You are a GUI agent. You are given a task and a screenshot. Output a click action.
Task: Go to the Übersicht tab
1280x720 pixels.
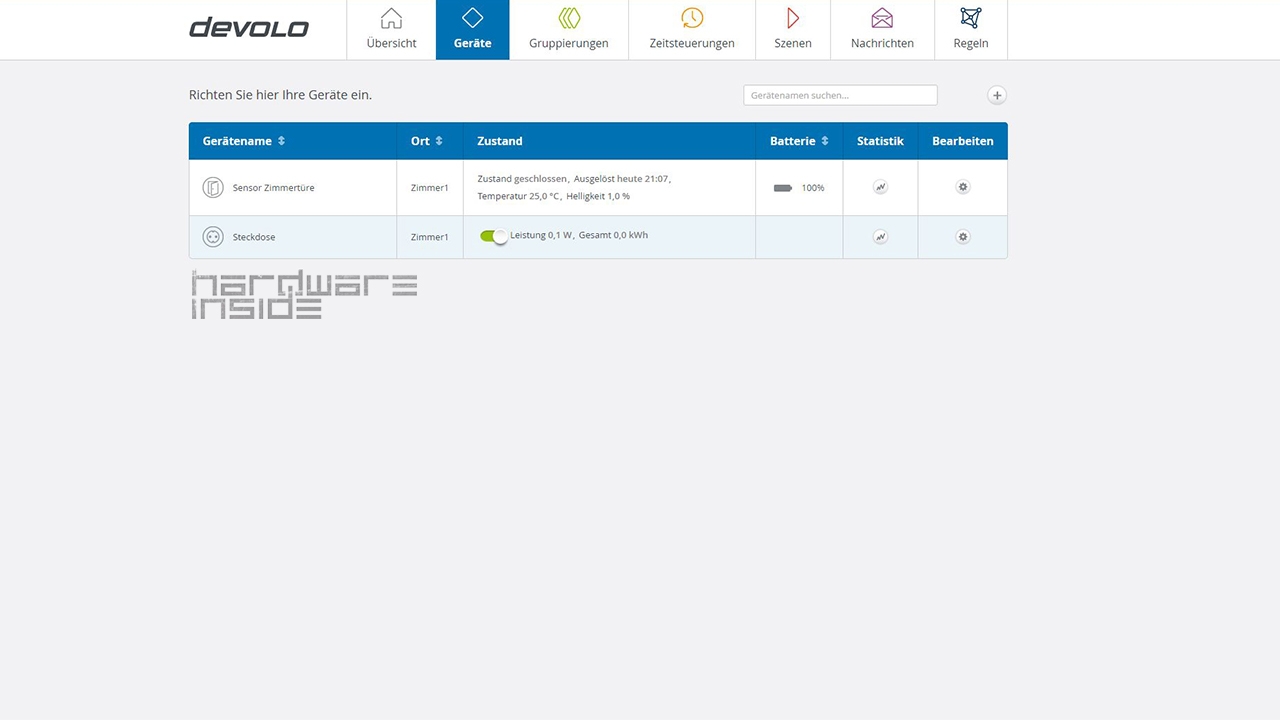391,30
